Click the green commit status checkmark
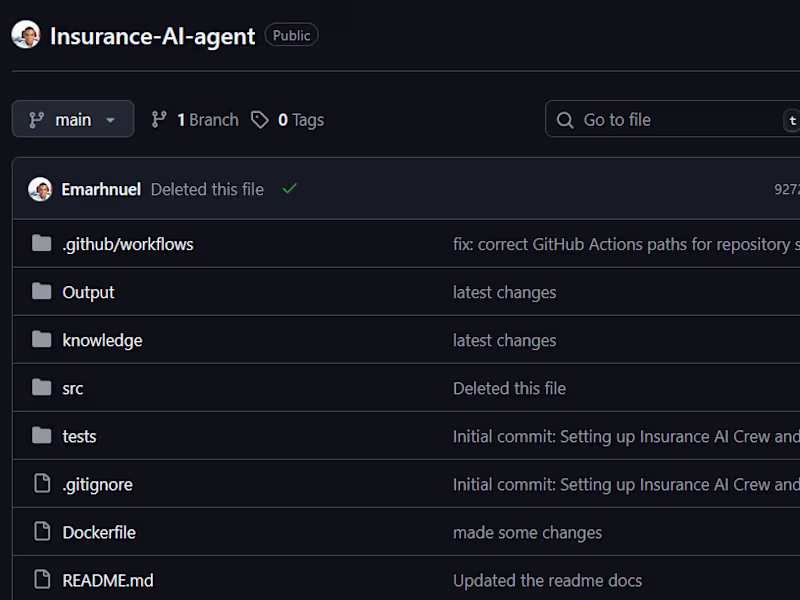 [289, 188]
